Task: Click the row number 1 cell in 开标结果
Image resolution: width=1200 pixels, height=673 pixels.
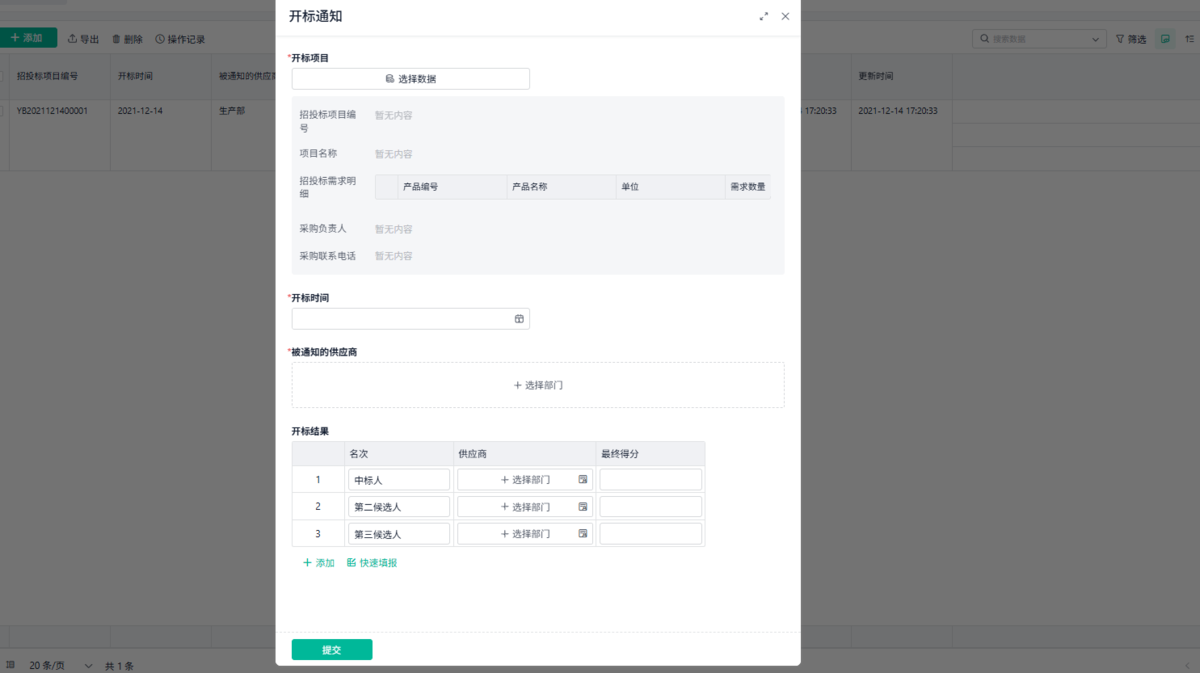Action: [318, 480]
